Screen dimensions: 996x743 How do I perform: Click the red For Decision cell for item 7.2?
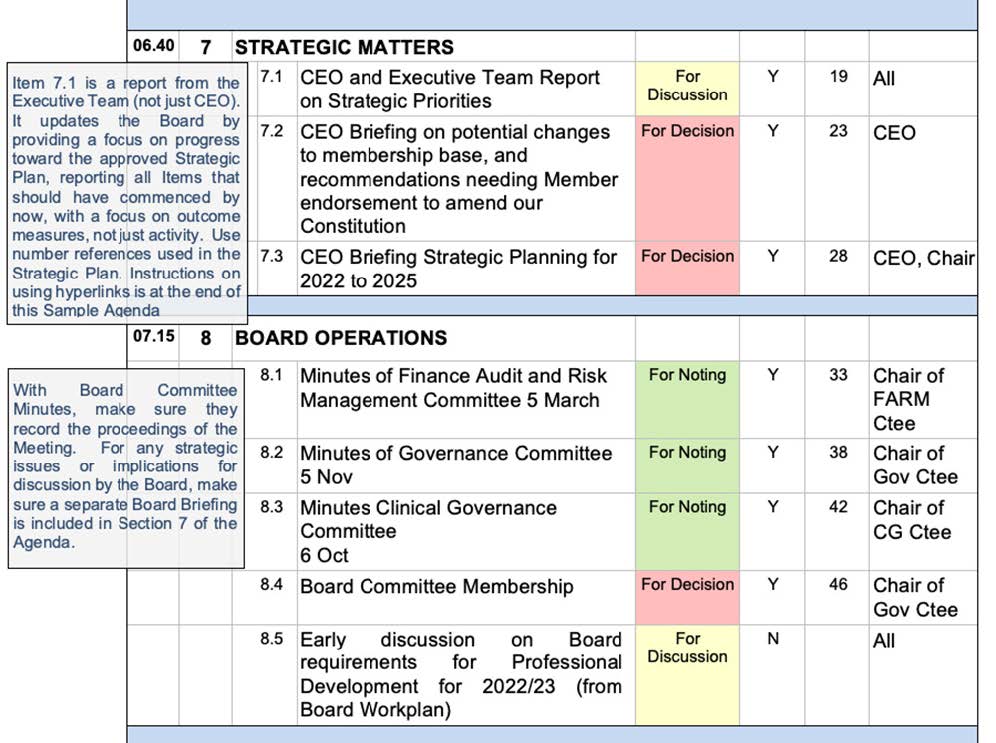point(687,132)
